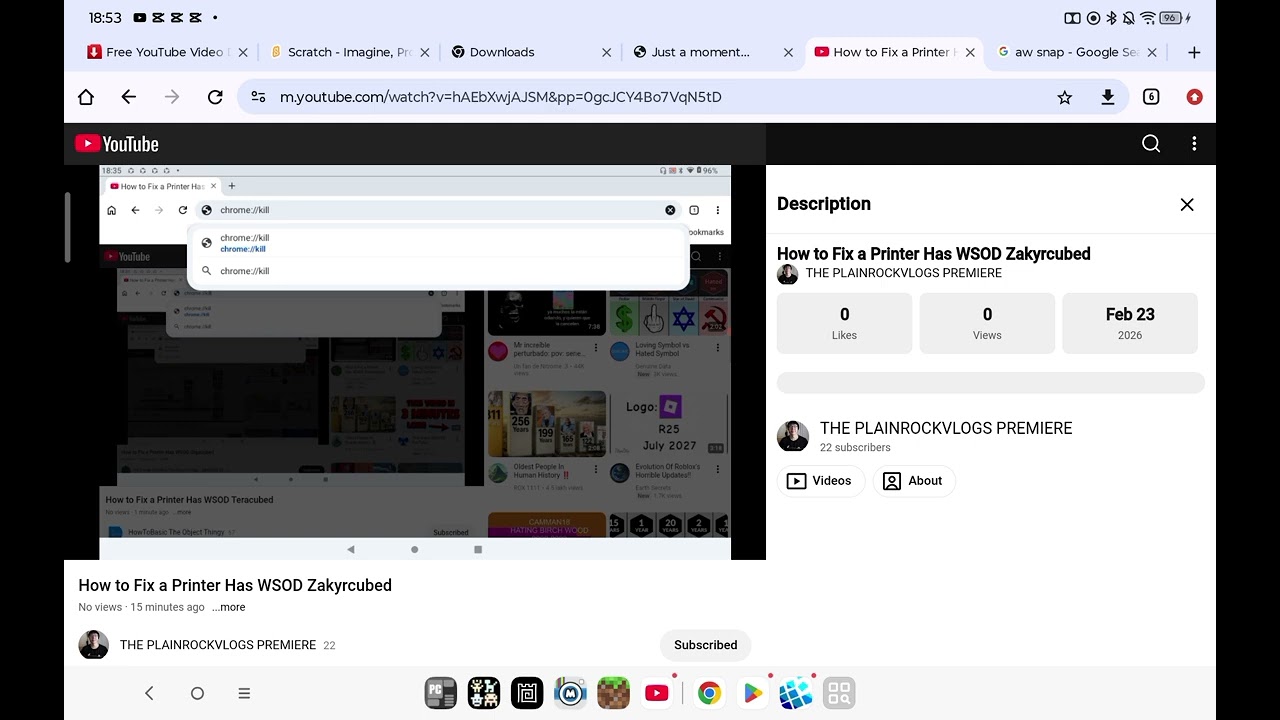Switch to aw snap Google Search tab
This screenshot has width=1280, height=720.
tap(1075, 52)
